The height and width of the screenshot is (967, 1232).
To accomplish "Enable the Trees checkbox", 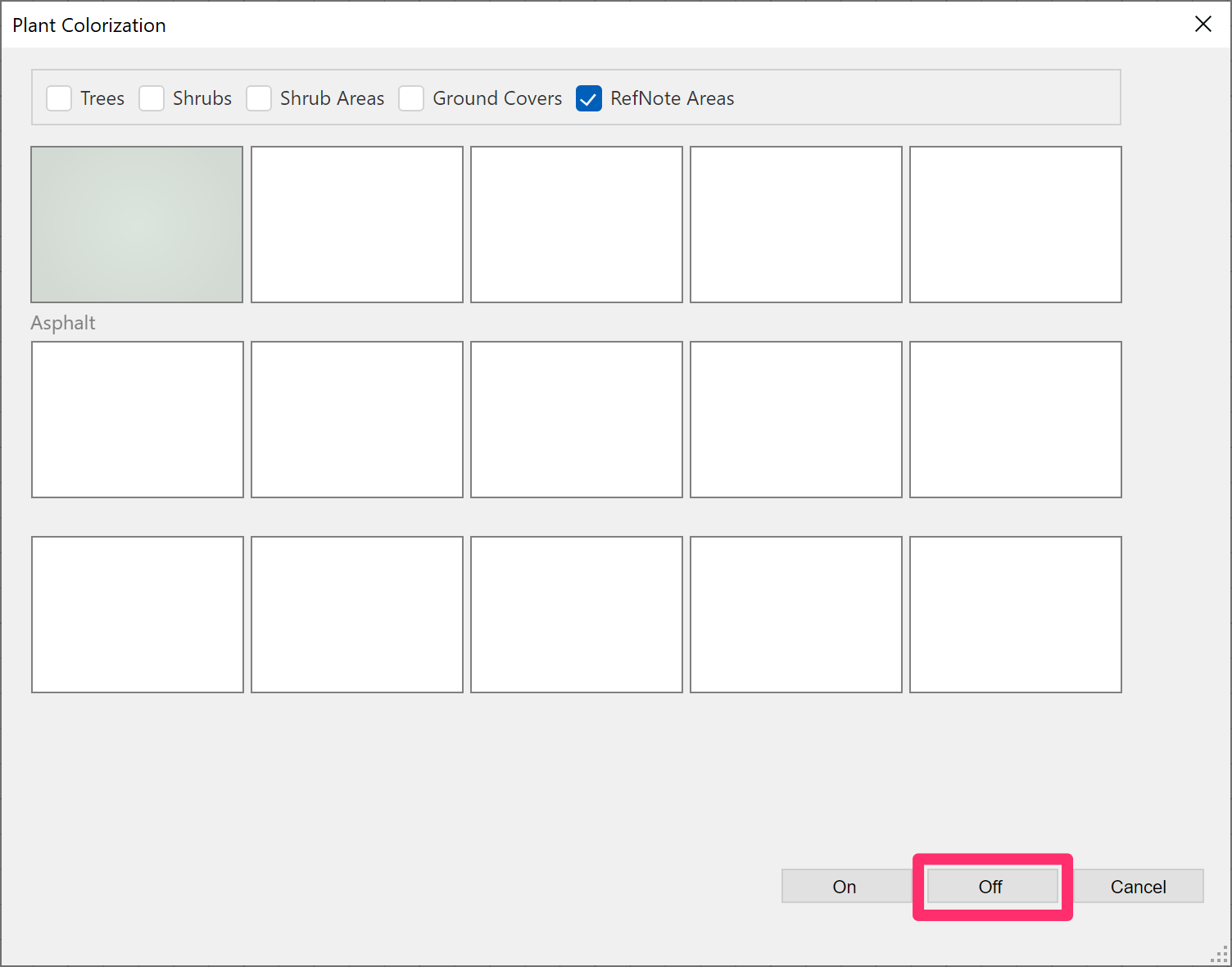I will [59, 98].
